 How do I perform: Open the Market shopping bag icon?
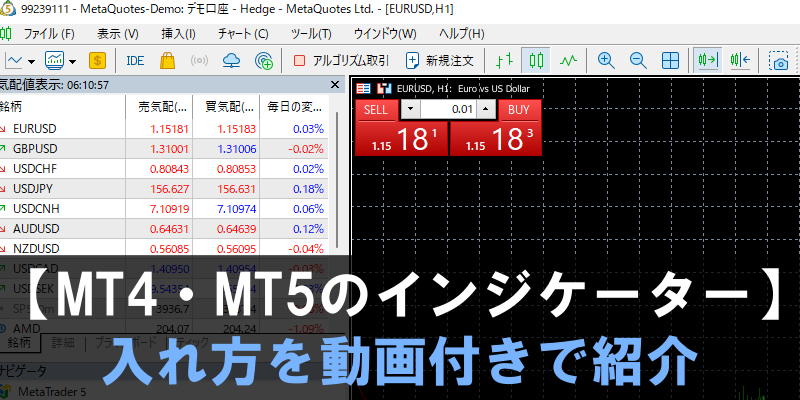[x=167, y=61]
